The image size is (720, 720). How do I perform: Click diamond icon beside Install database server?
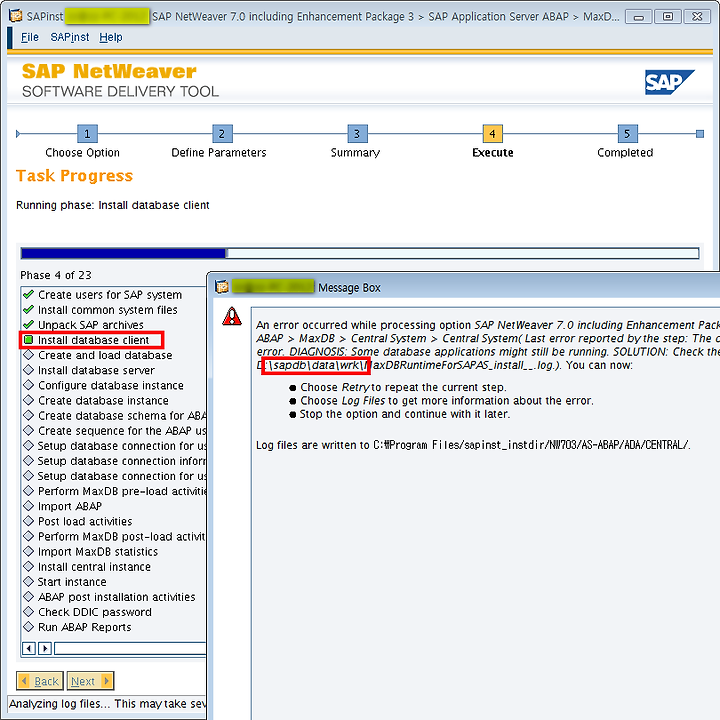point(28,370)
